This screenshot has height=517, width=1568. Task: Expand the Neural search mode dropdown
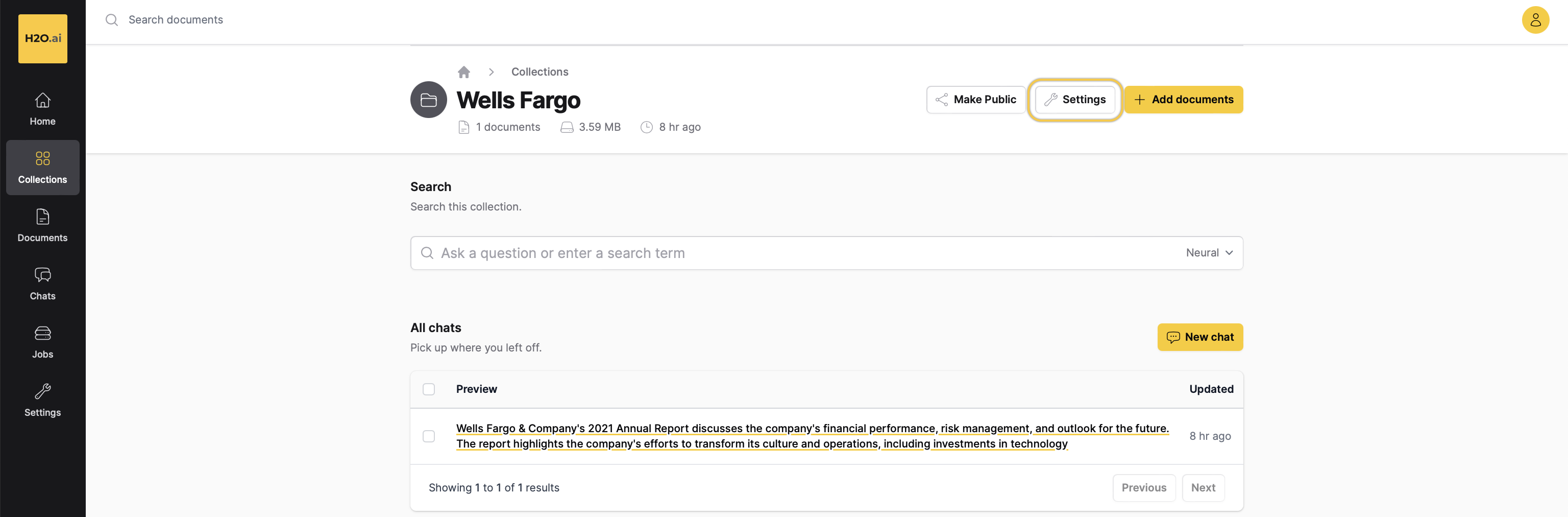coord(1210,253)
